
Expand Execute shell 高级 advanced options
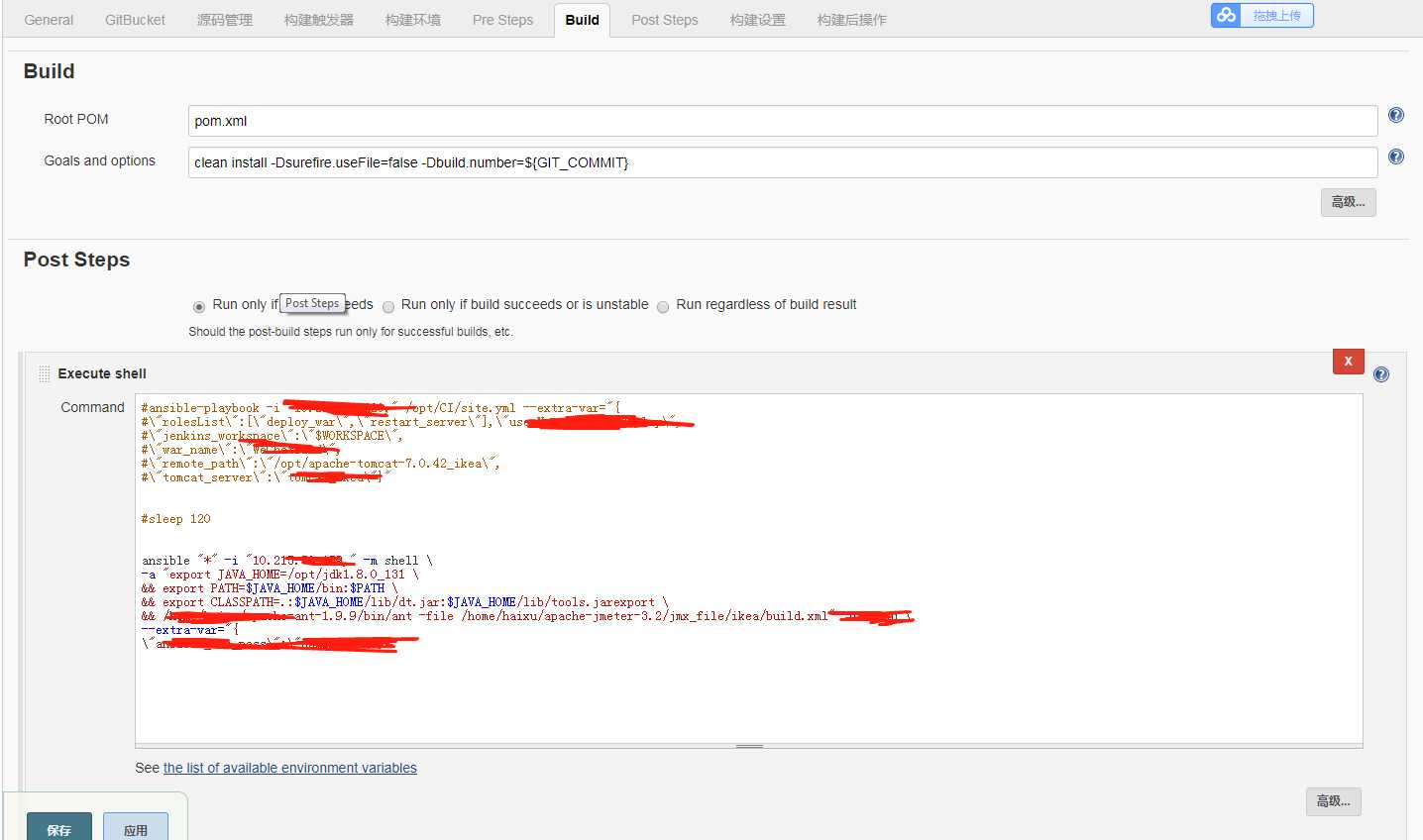pos(1333,801)
